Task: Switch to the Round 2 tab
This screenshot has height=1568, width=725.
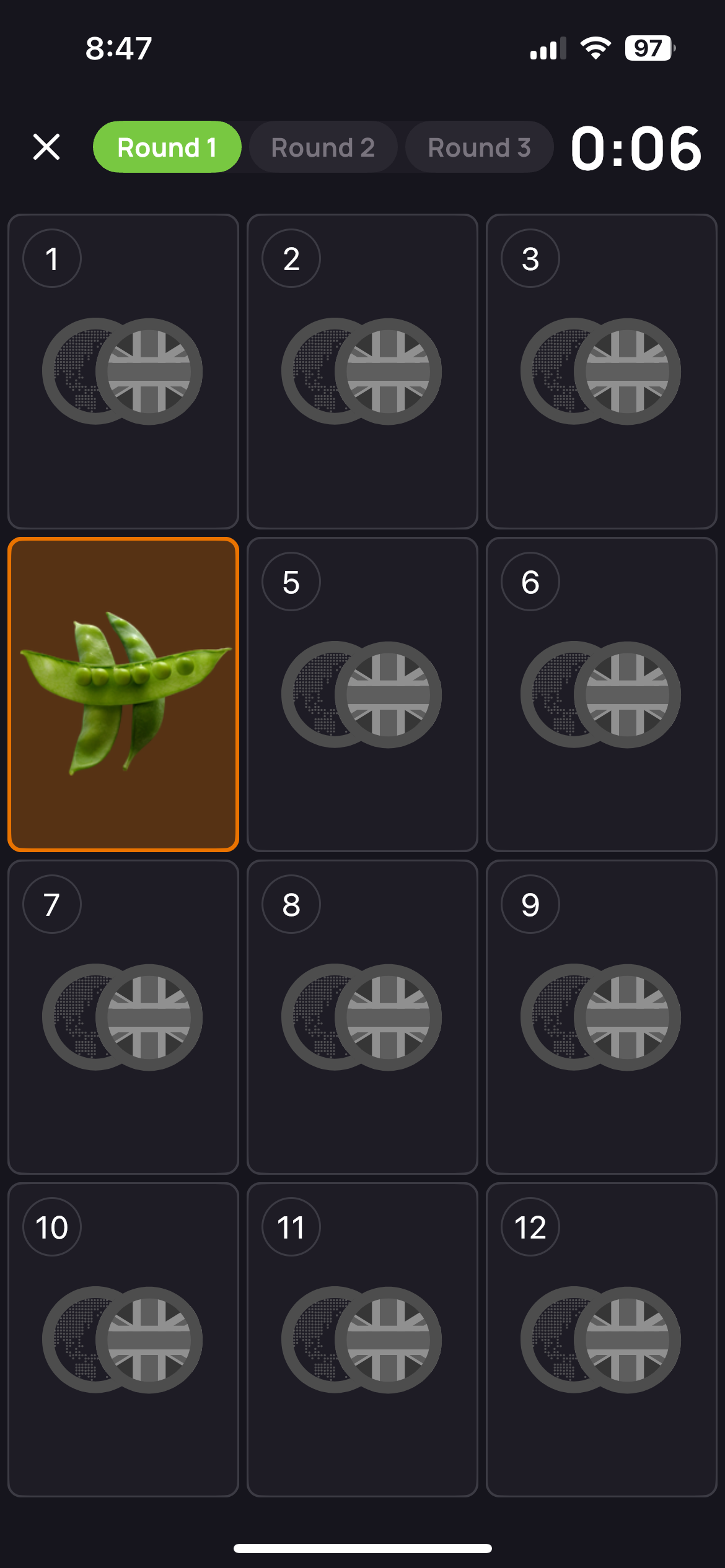Action: tap(323, 147)
